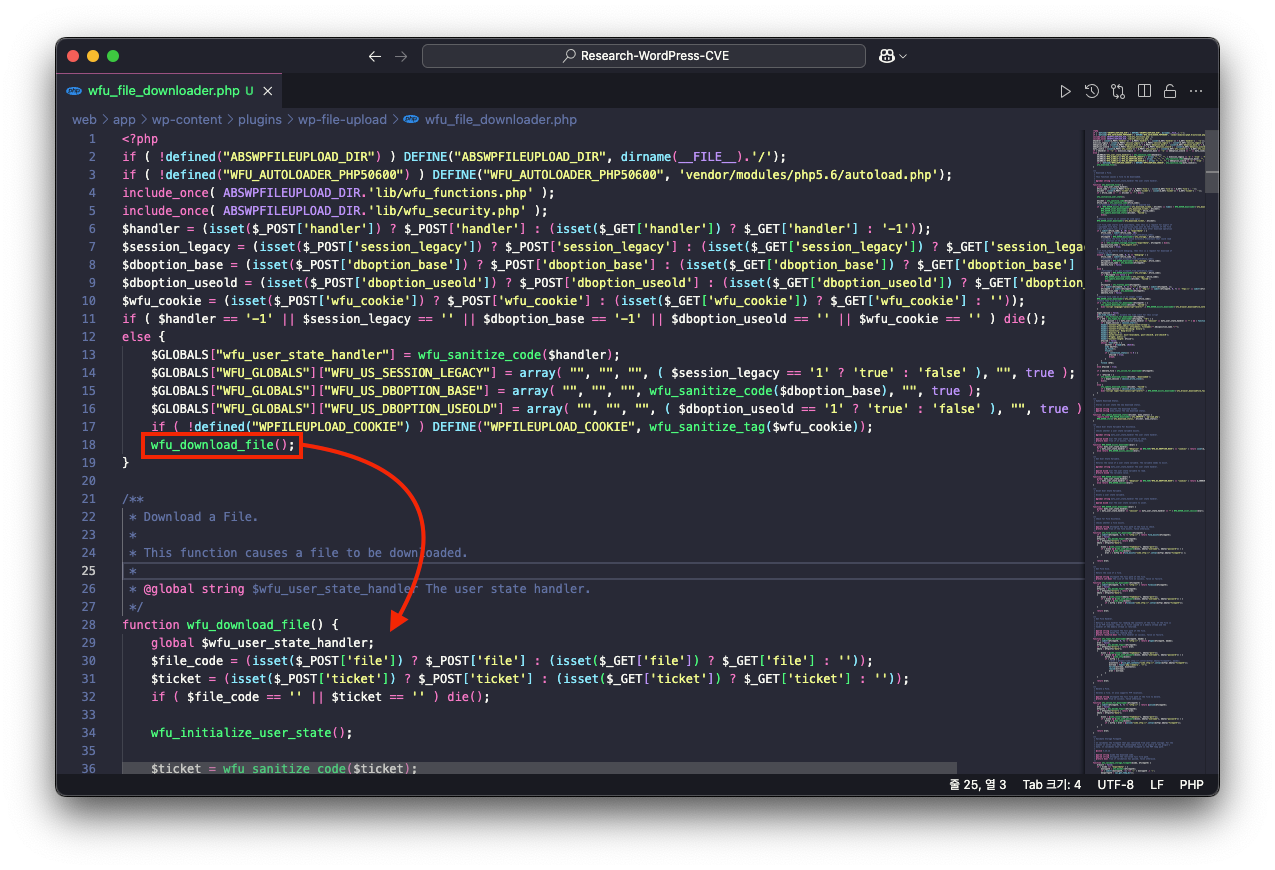Open the 'app' breadcrumb segment
Viewport: 1275px width, 870px height.
[x=124, y=119]
